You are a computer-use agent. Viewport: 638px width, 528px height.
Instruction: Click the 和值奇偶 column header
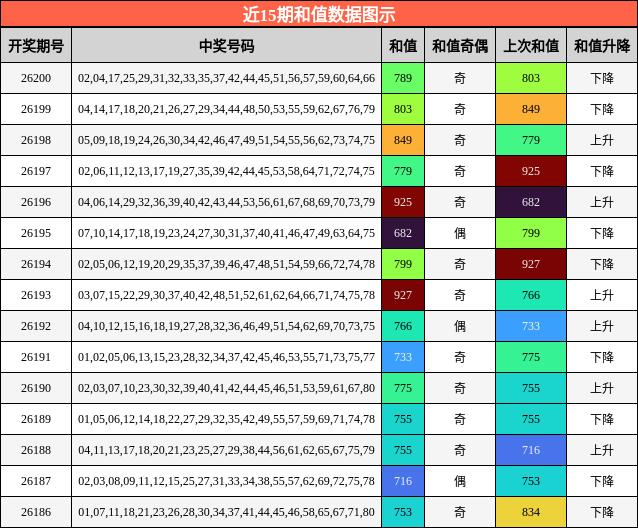460,46
